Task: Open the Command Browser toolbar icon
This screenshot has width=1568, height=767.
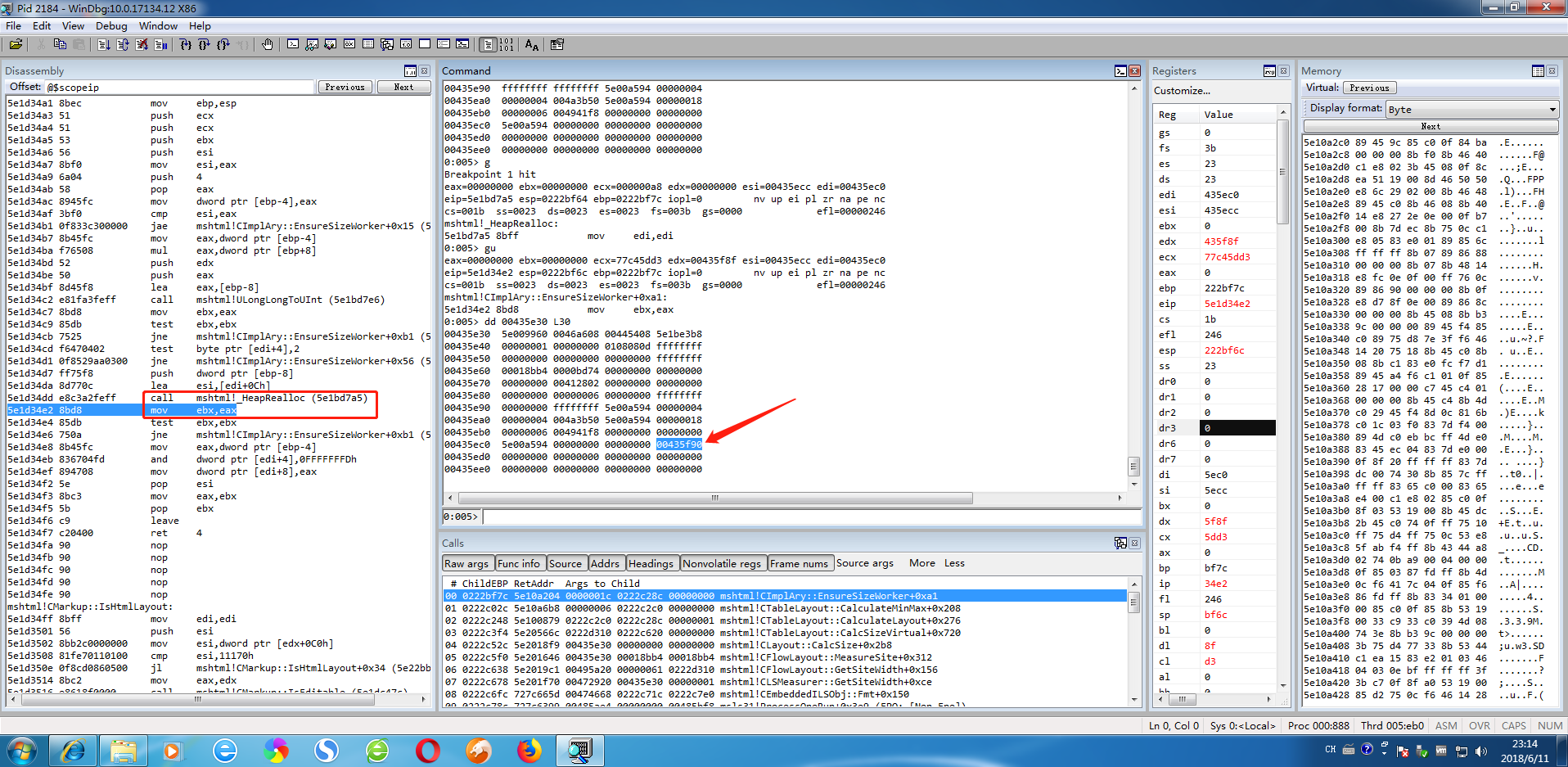Action: click(462, 44)
